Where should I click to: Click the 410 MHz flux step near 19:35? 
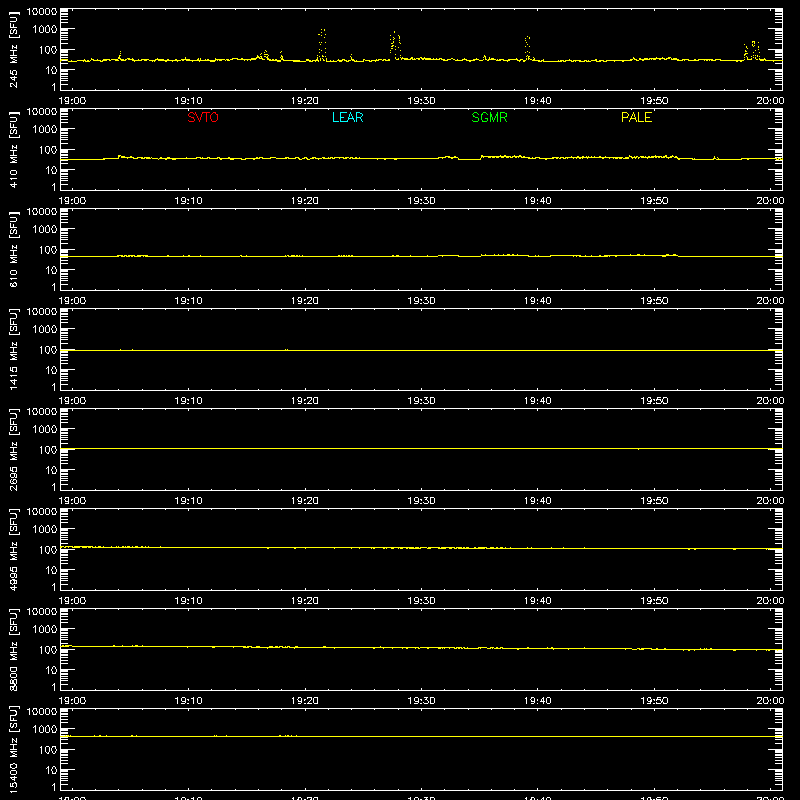tap(481, 158)
